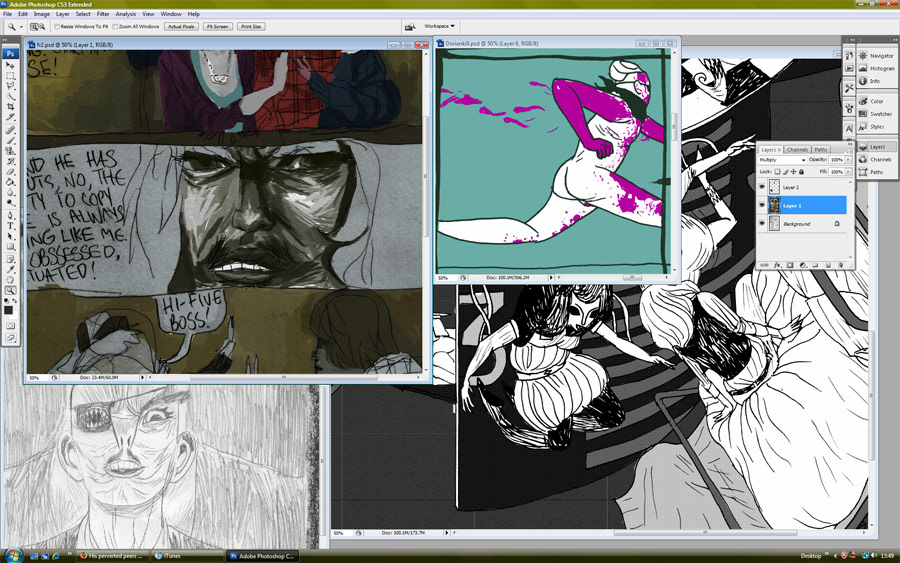
Task: Select the Eraser tool
Action: [x=10, y=170]
